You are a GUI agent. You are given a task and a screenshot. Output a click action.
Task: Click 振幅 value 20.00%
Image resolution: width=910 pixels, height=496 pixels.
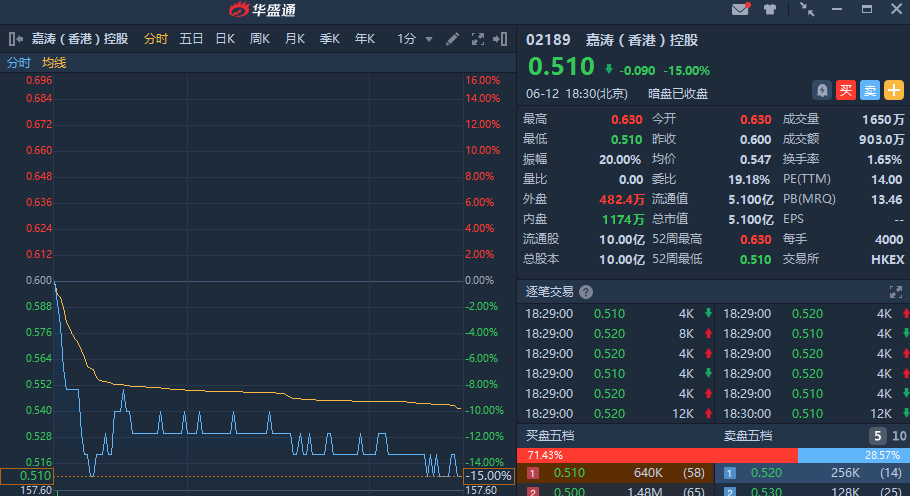(619, 160)
